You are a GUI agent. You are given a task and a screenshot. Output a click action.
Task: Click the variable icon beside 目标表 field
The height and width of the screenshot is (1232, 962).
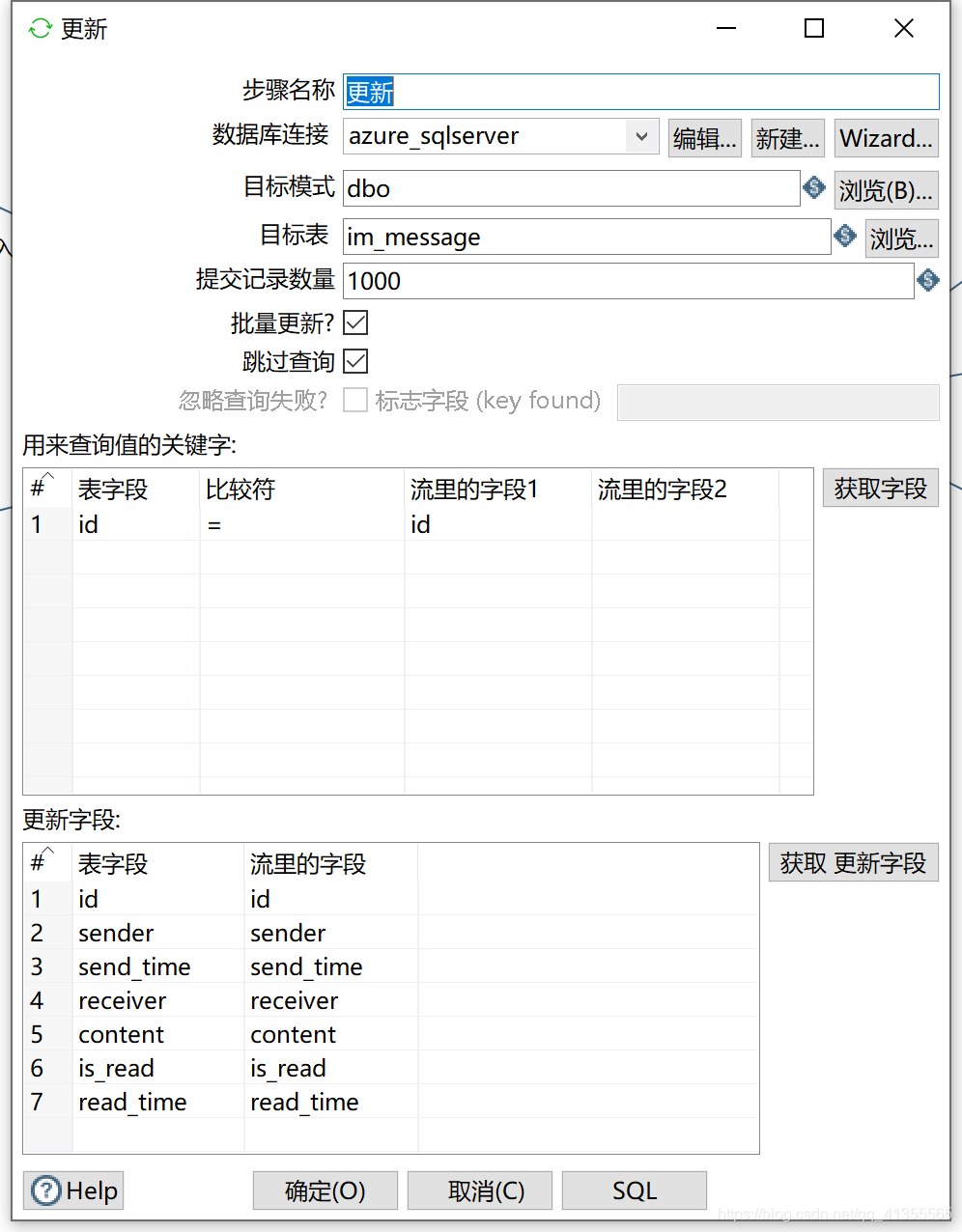pyautogui.click(x=845, y=236)
